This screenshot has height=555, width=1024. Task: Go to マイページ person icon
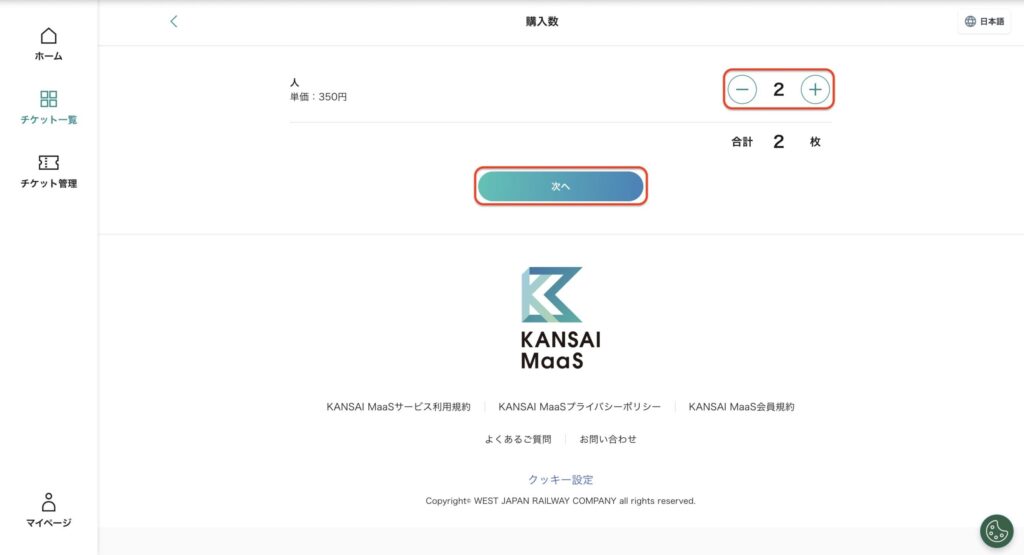pos(48,502)
